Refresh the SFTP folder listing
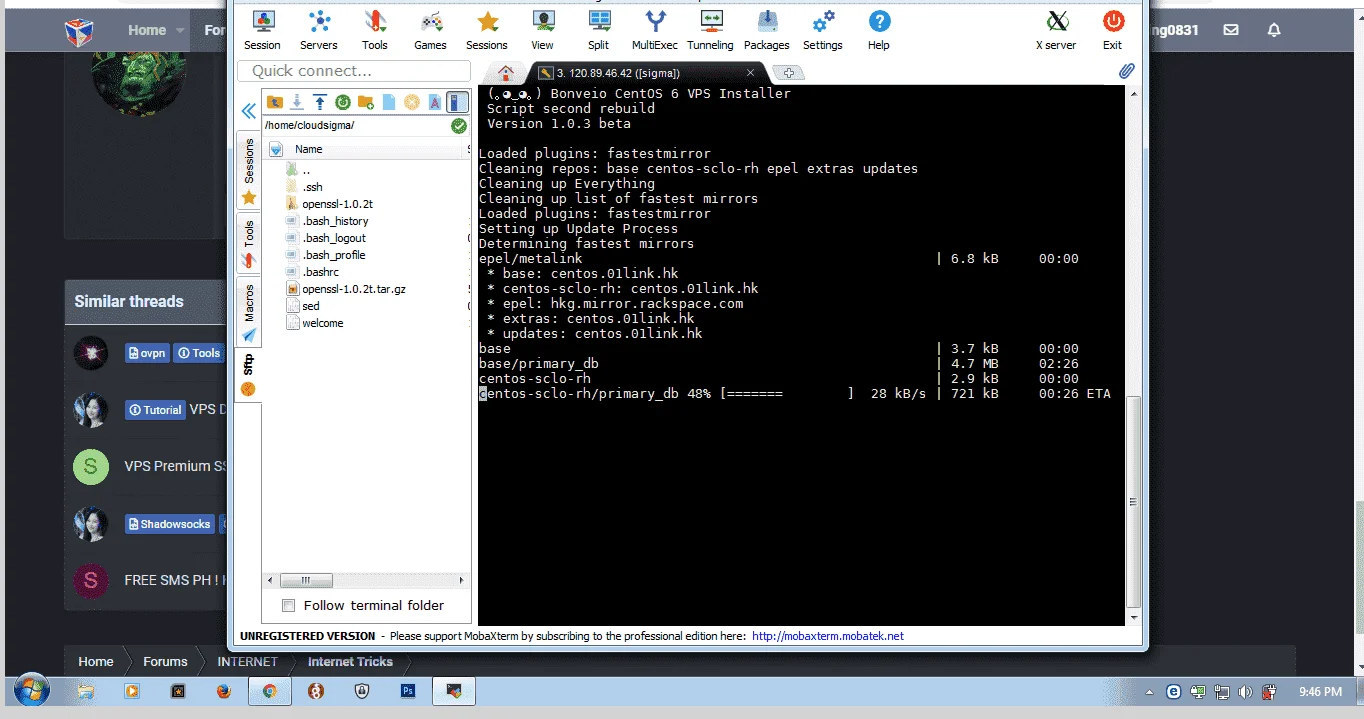The image size is (1364, 719). tap(343, 102)
